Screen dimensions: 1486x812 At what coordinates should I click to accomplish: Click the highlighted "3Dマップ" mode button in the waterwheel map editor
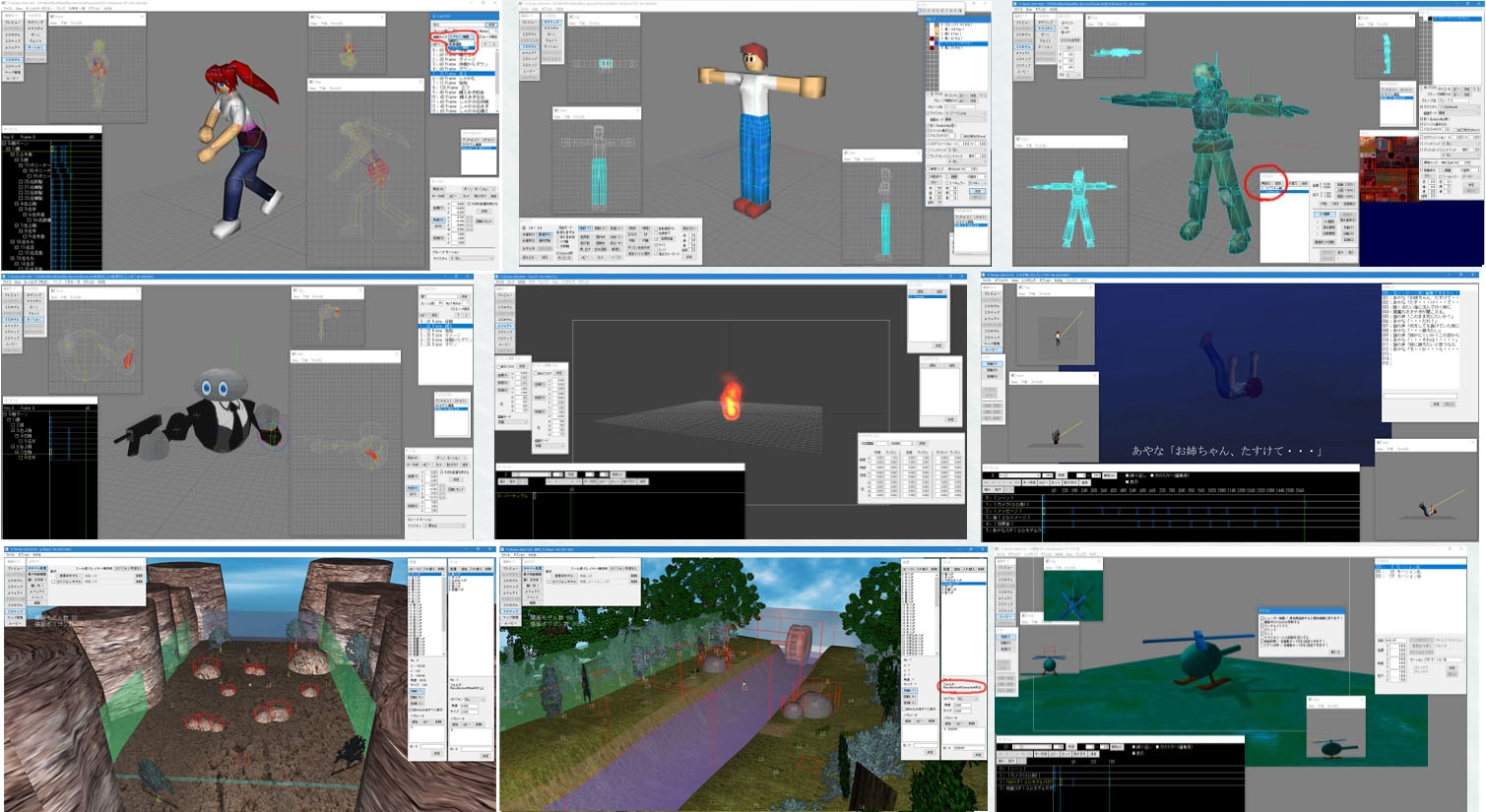tap(510, 612)
